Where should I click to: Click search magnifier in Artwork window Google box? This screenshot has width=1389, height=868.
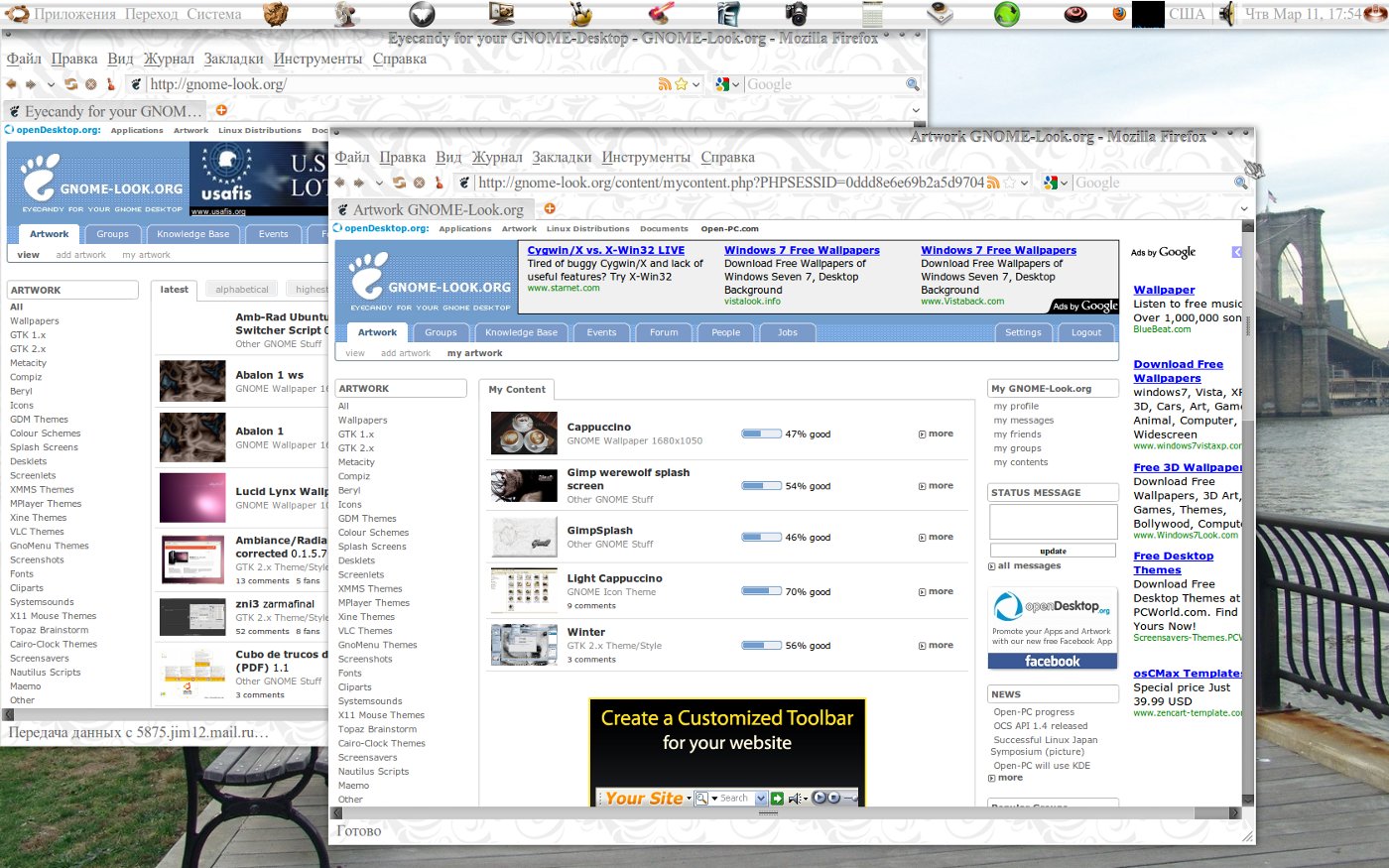click(1240, 183)
